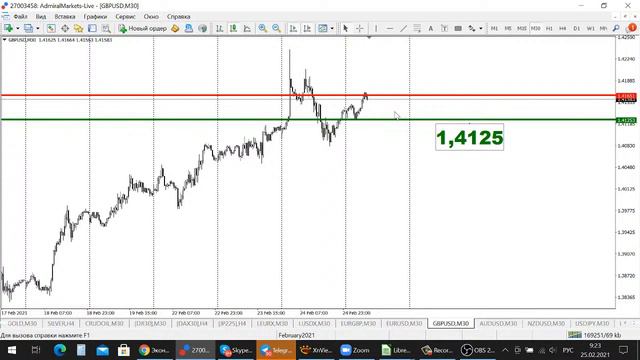Image resolution: width=640 pixels, height=360 pixels.
Task: Select the Fibonacci retracement tool
Action: pyautogui.click(x=417, y=28)
